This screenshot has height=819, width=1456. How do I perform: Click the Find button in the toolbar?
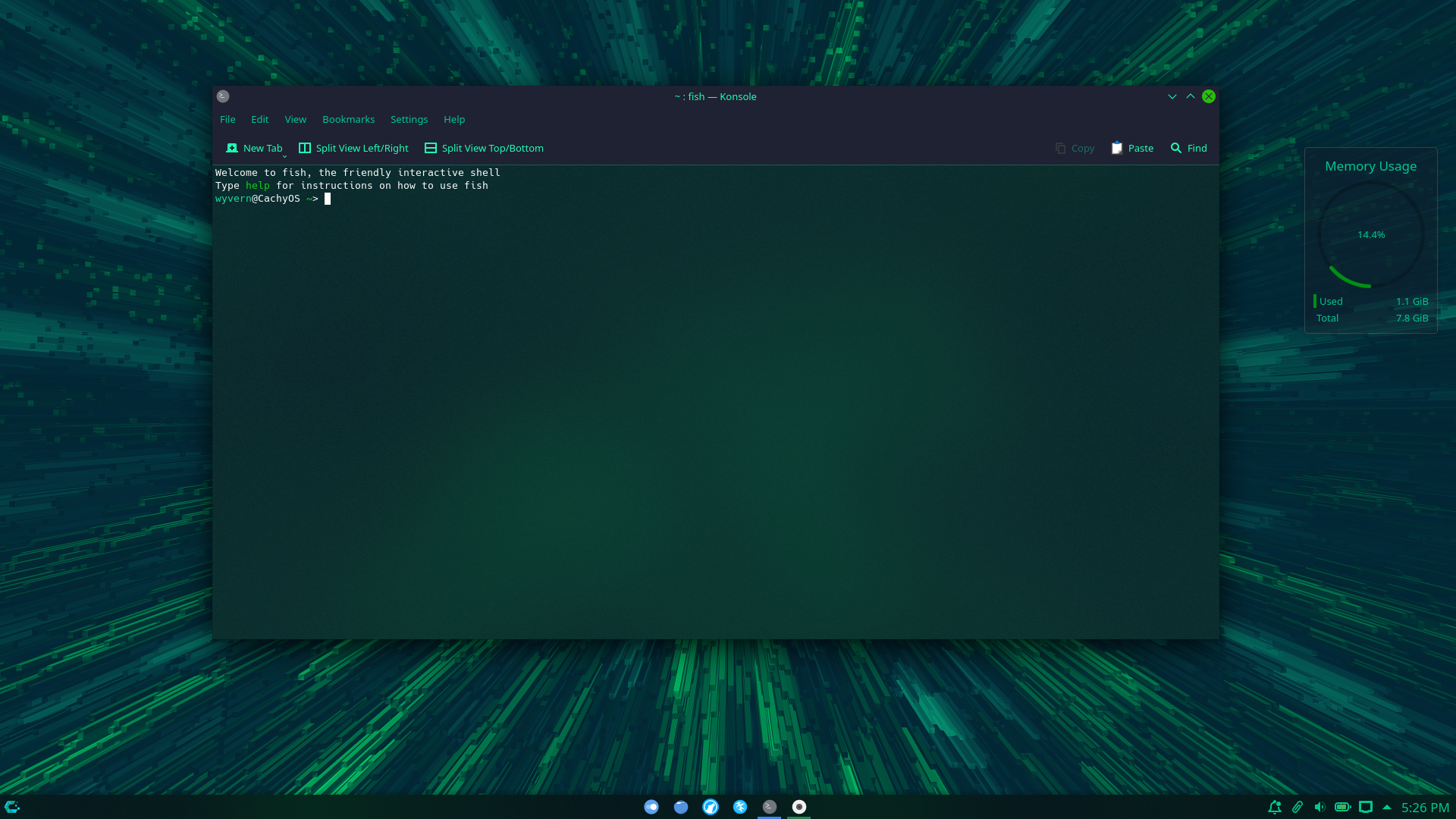tap(1188, 148)
